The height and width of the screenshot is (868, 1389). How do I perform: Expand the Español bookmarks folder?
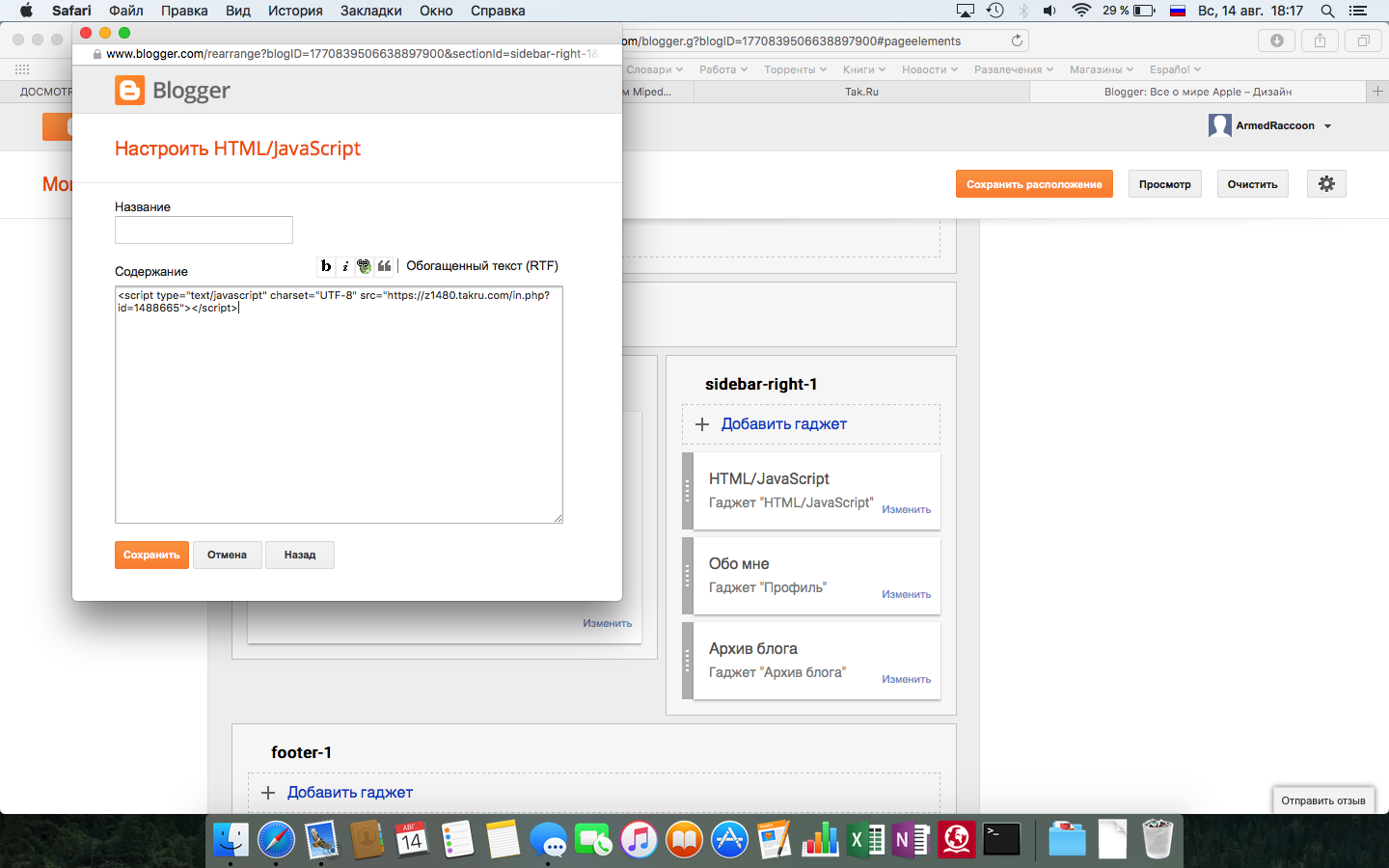coord(1175,69)
